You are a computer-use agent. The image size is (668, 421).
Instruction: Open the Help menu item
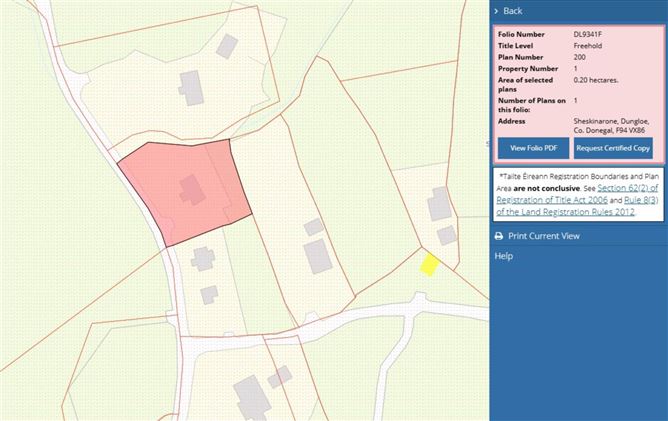(x=504, y=256)
